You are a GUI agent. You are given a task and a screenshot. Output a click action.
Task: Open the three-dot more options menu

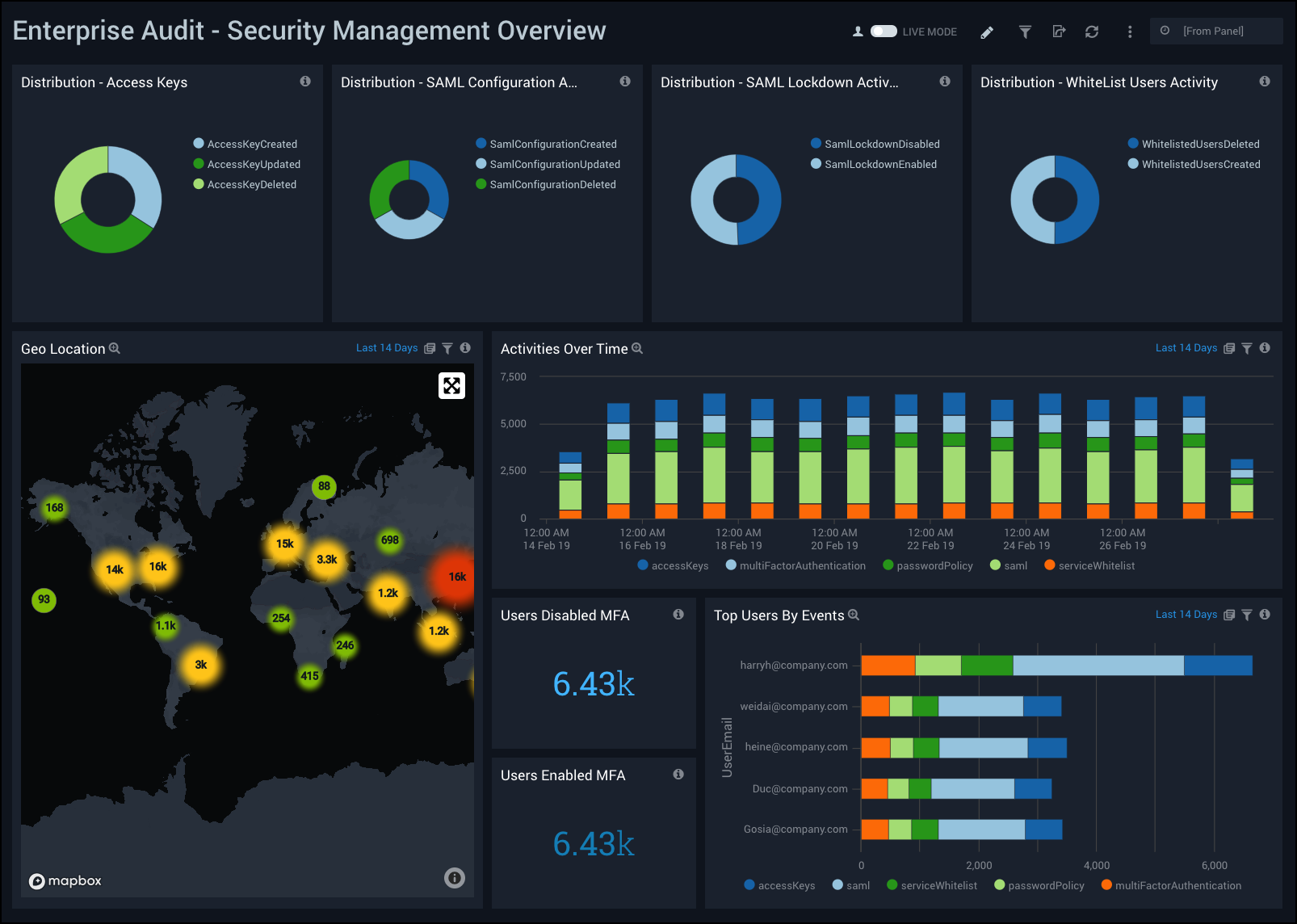point(1130,32)
